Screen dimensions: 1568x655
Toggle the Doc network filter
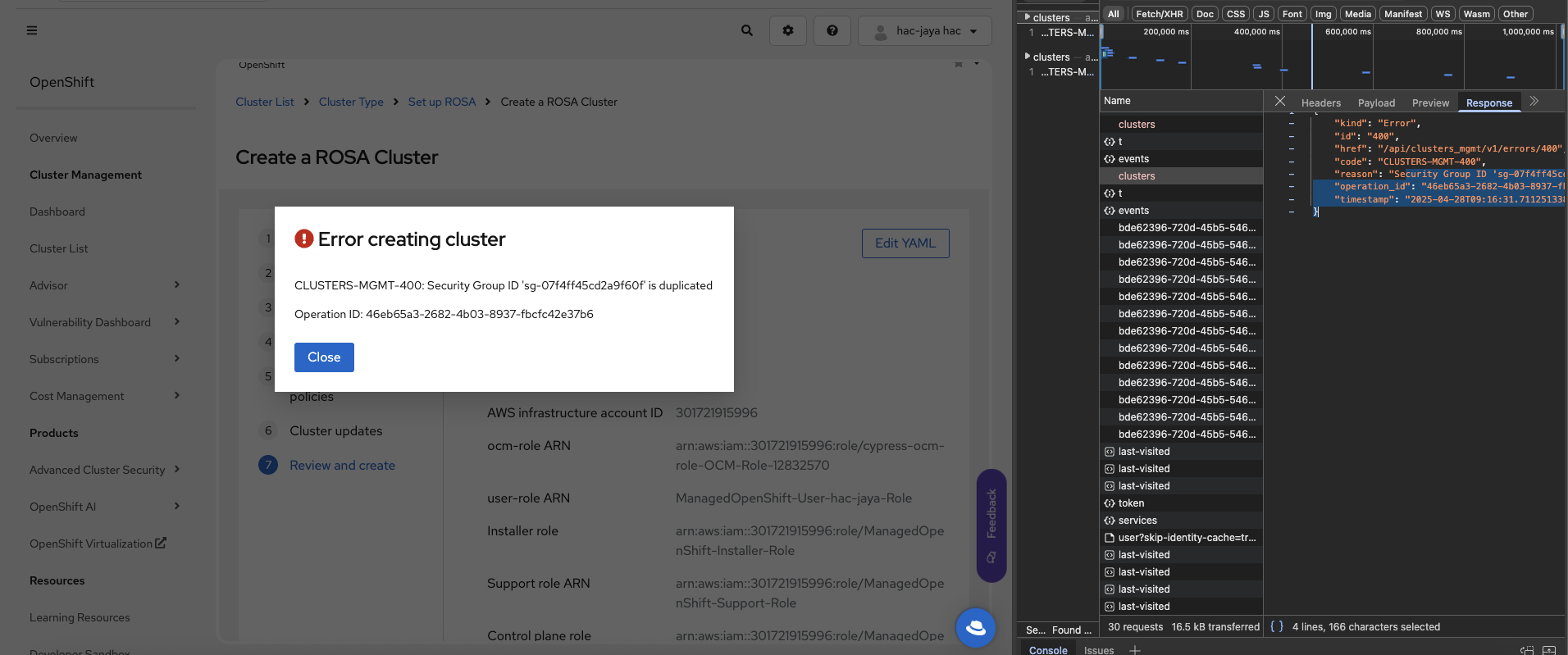[x=1205, y=14]
